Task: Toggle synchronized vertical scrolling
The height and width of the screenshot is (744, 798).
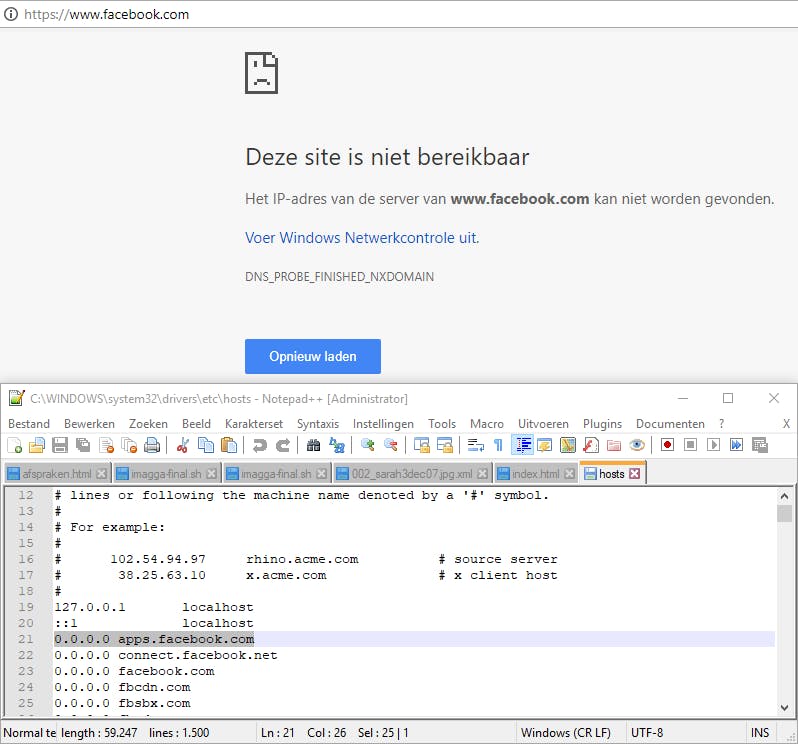Action: [x=421, y=445]
